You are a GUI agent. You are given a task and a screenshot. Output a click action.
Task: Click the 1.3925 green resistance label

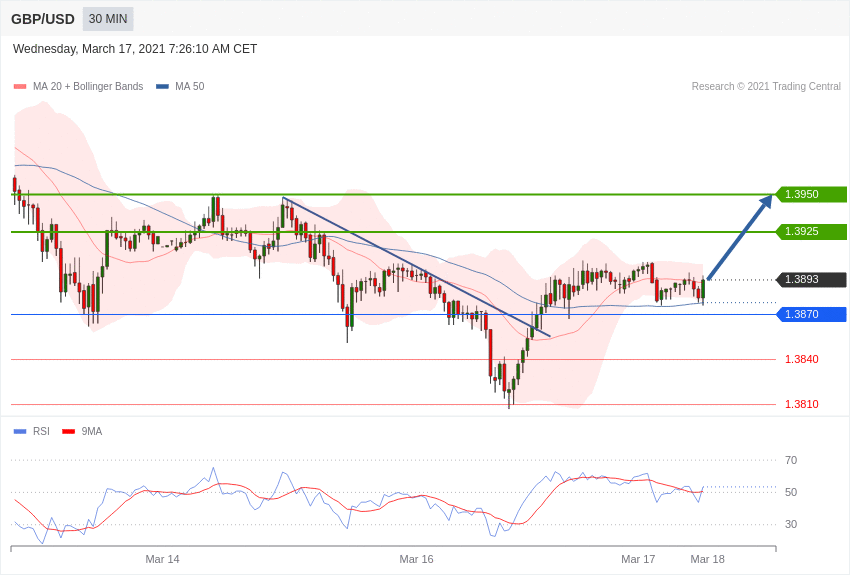click(811, 231)
